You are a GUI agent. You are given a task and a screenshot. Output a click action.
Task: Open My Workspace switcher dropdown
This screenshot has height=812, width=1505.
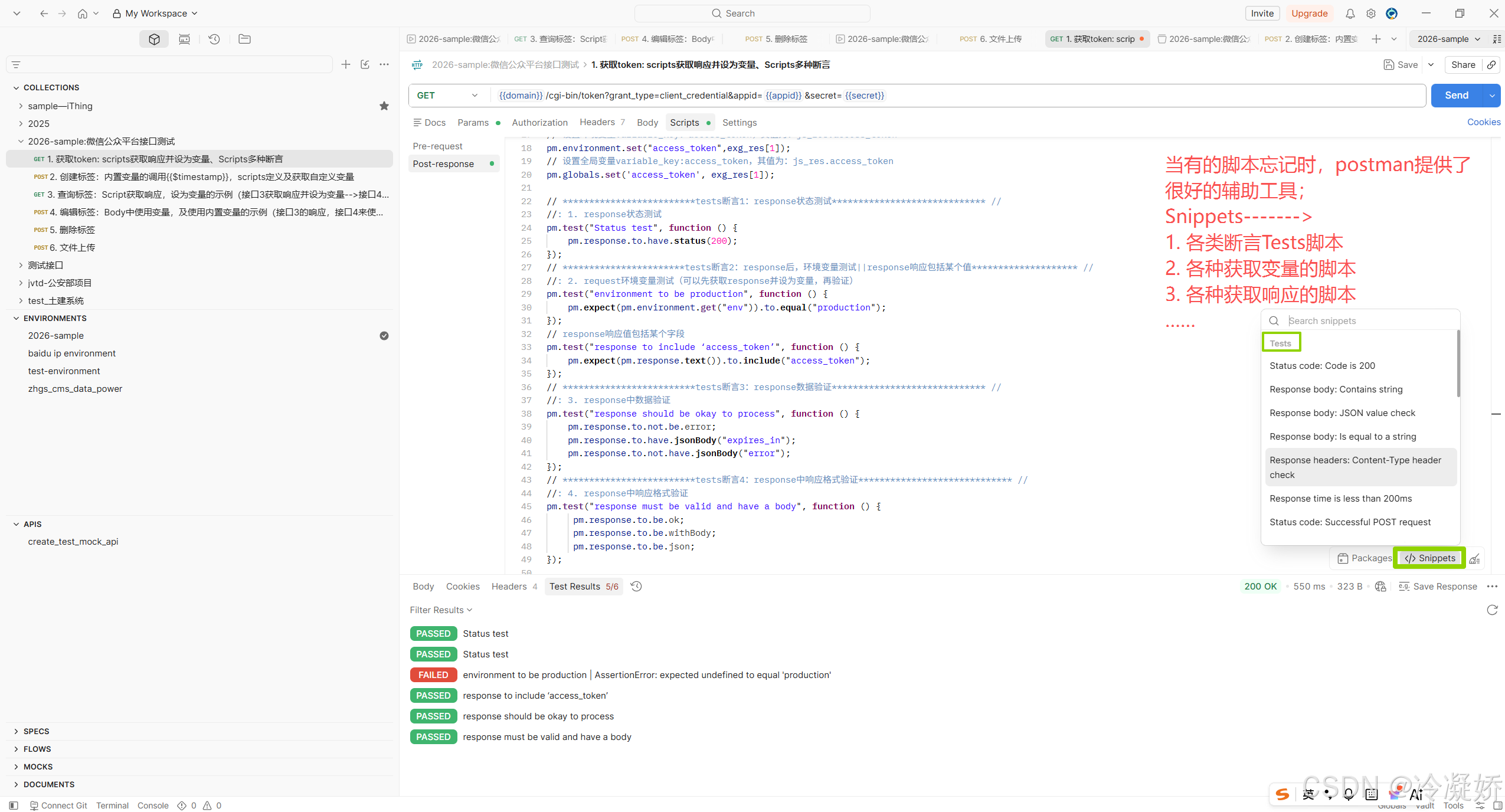click(x=155, y=14)
